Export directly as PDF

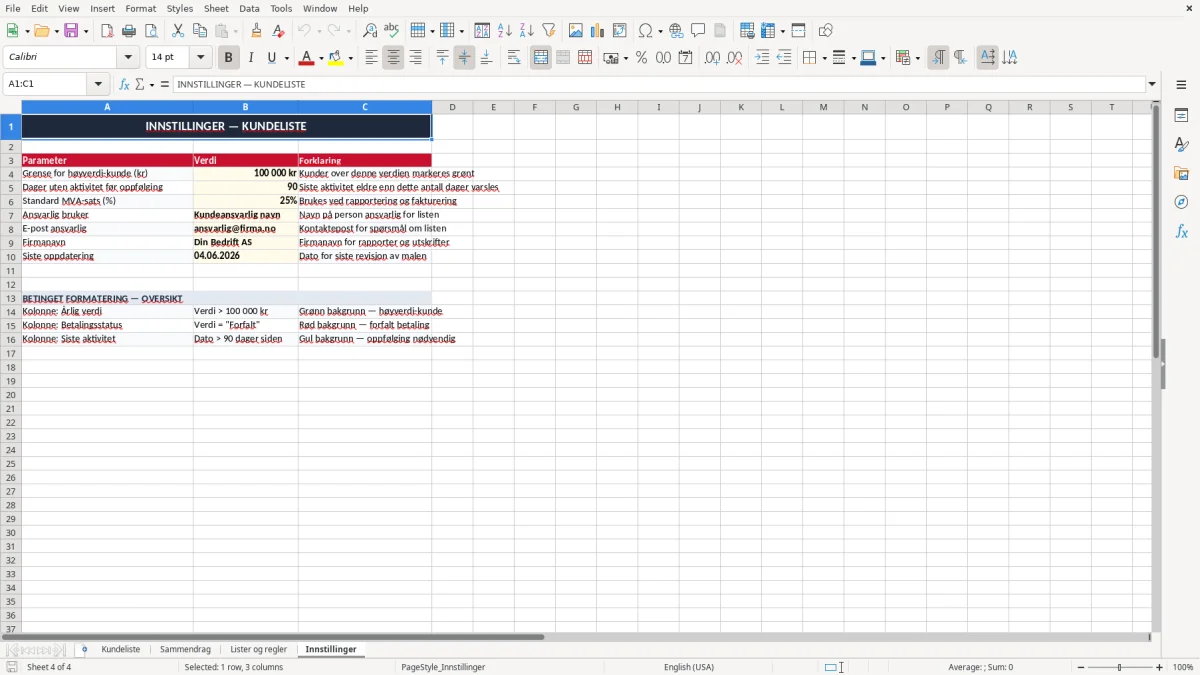tap(107, 31)
